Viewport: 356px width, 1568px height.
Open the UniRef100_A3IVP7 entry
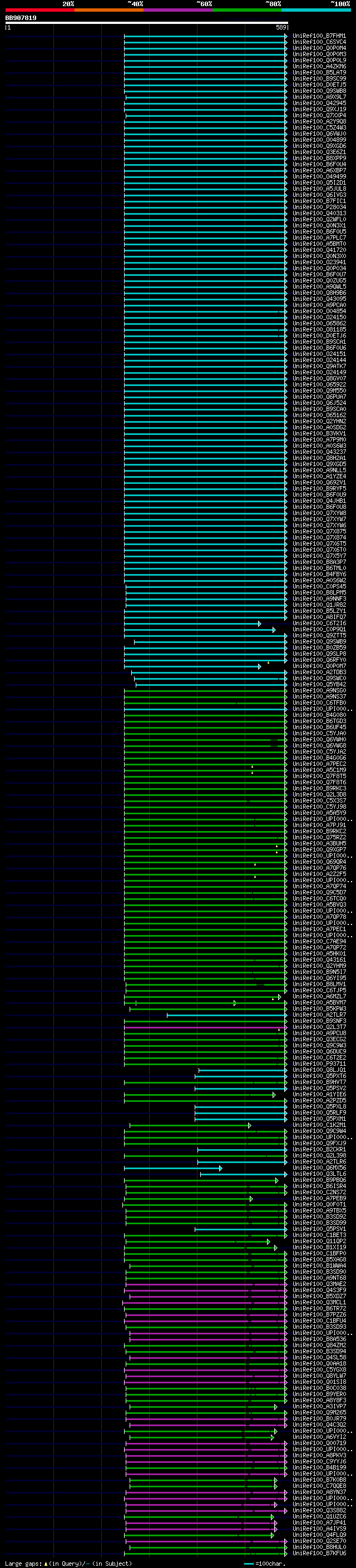point(319,1406)
